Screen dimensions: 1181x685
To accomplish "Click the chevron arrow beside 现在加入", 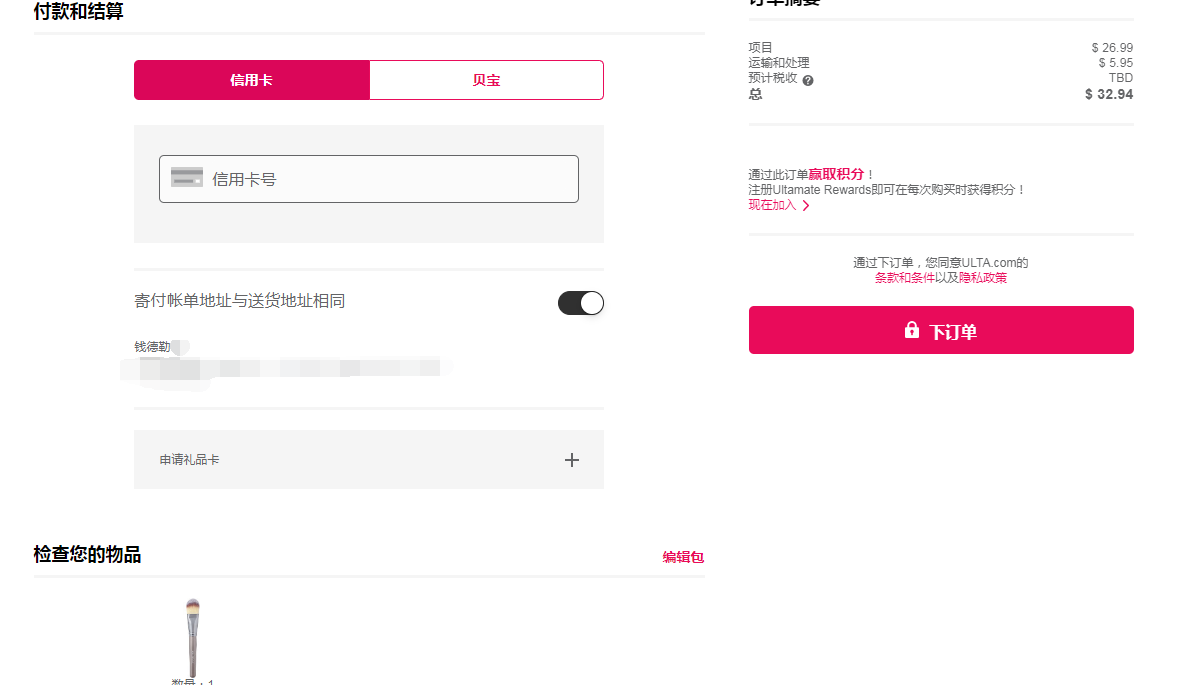I will [806, 206].
